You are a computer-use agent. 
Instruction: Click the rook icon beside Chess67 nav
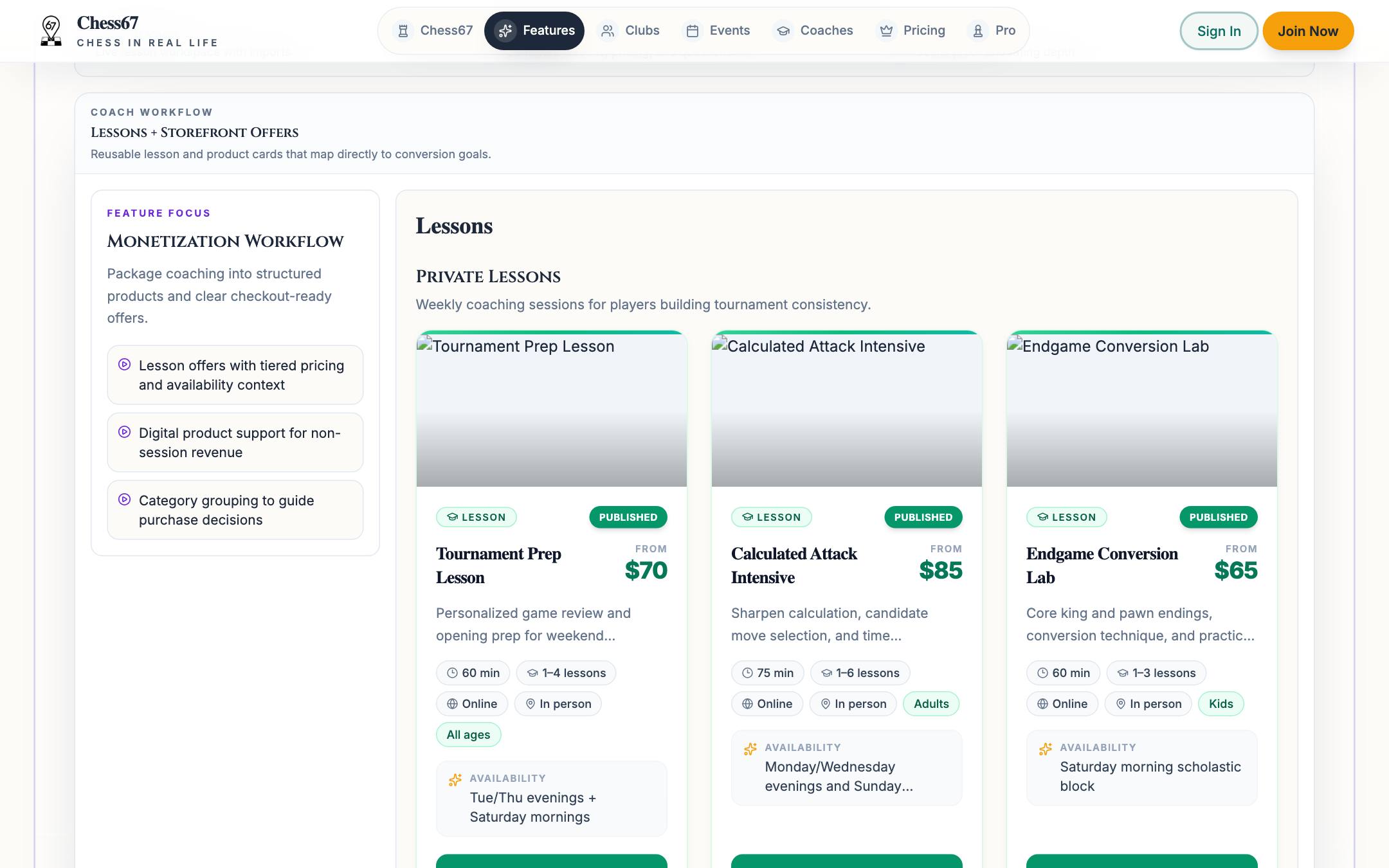(403, 31)
